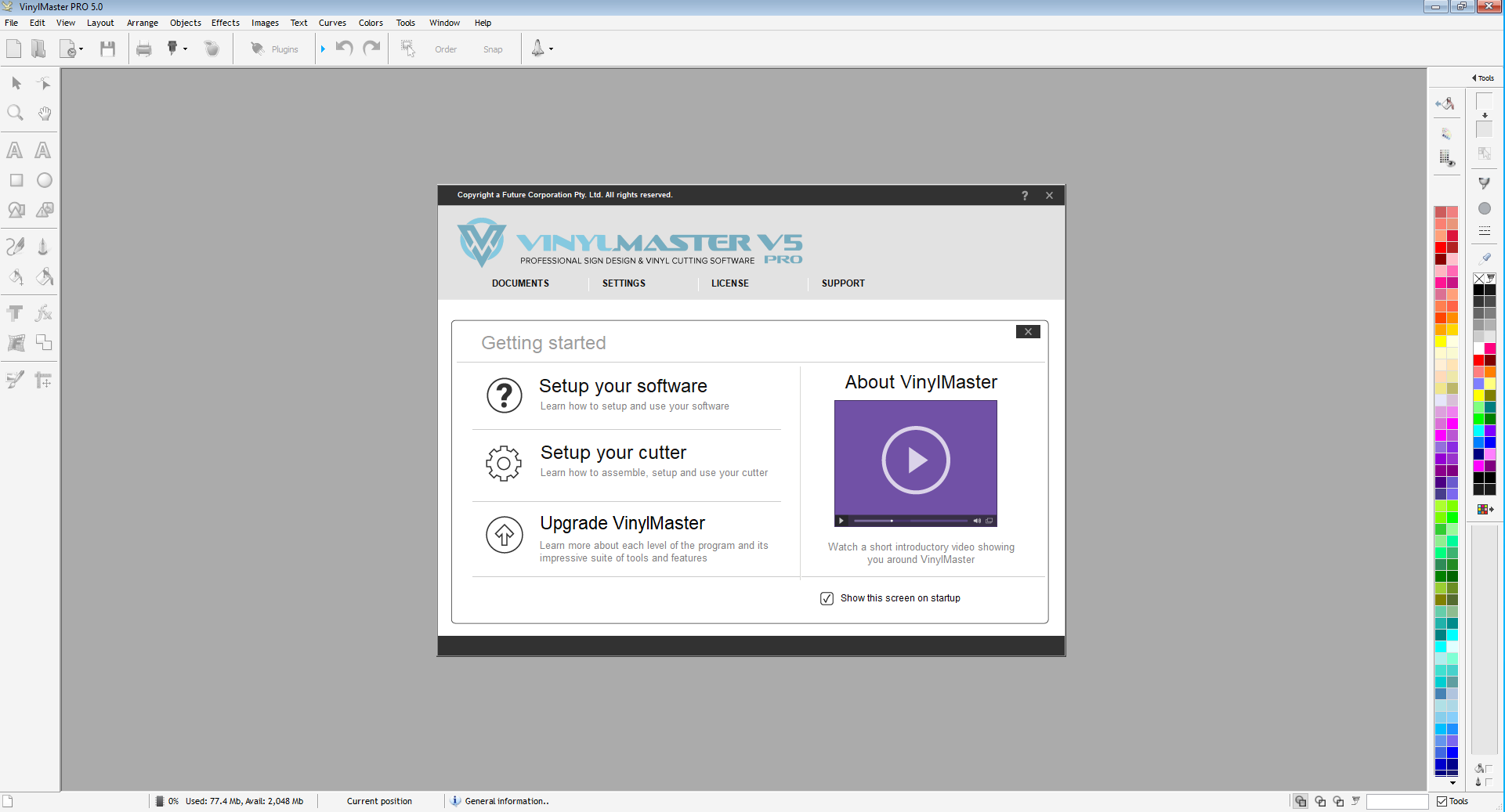The height and width of the screenshot is (812, 1505).
Task: Pick the white swatch in small palette
Action: (1478, 348)
